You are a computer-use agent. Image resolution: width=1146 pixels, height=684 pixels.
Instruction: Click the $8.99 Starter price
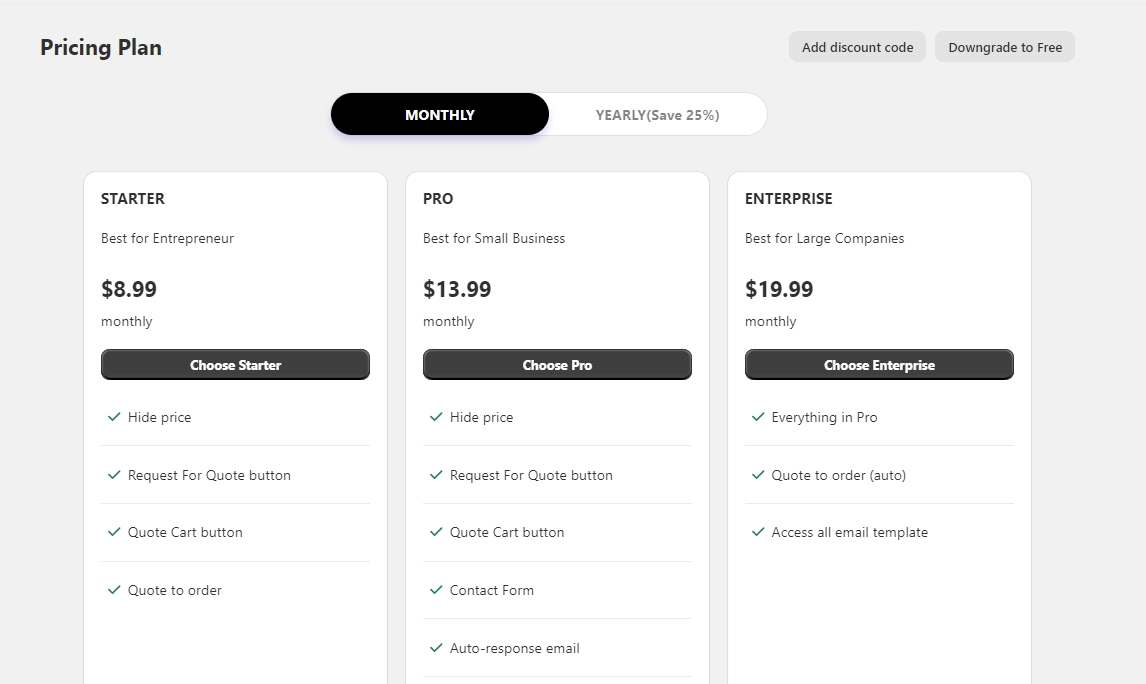pos(129,290)
